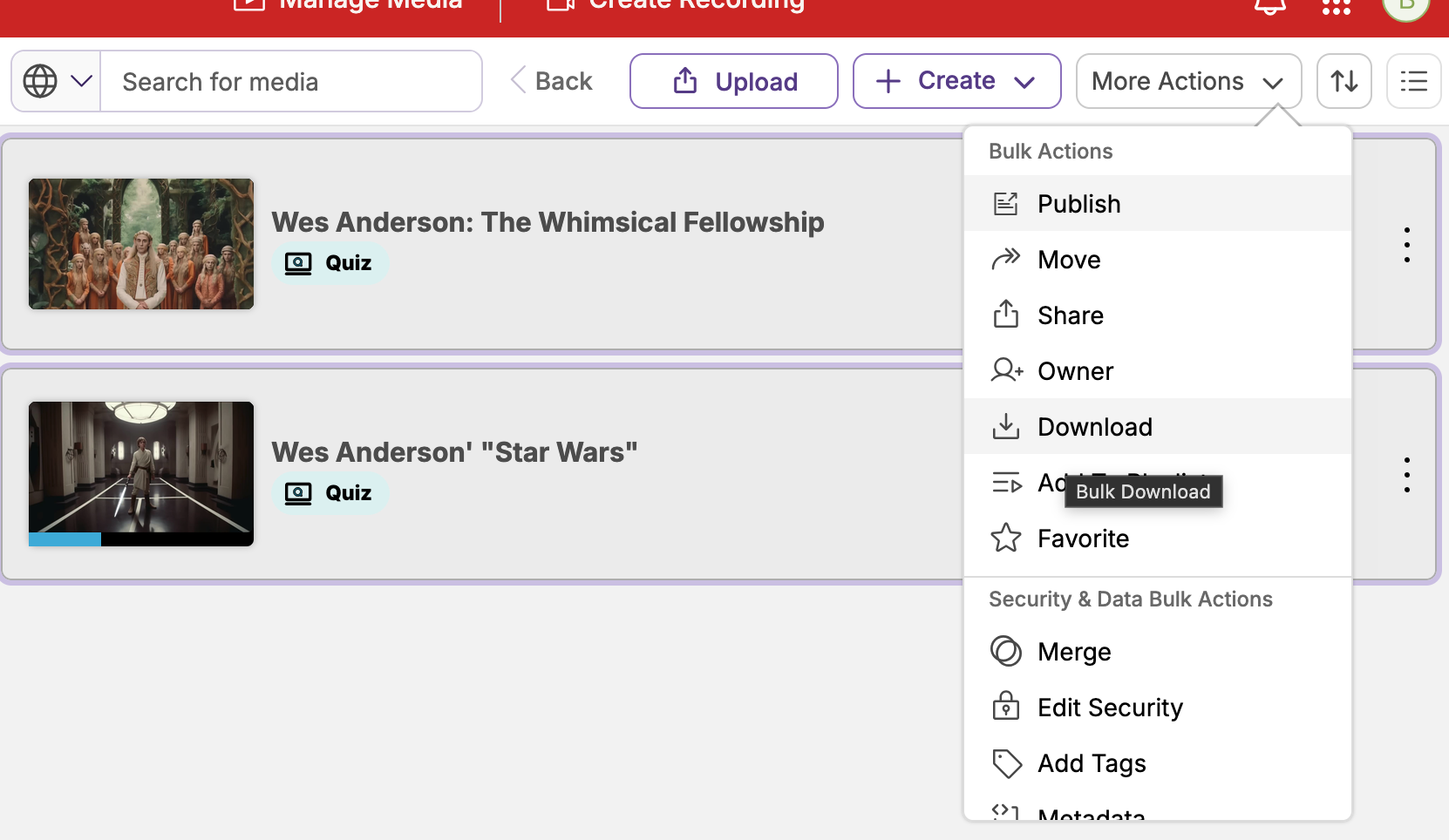Click the Download tray icon

point(1006,426)
